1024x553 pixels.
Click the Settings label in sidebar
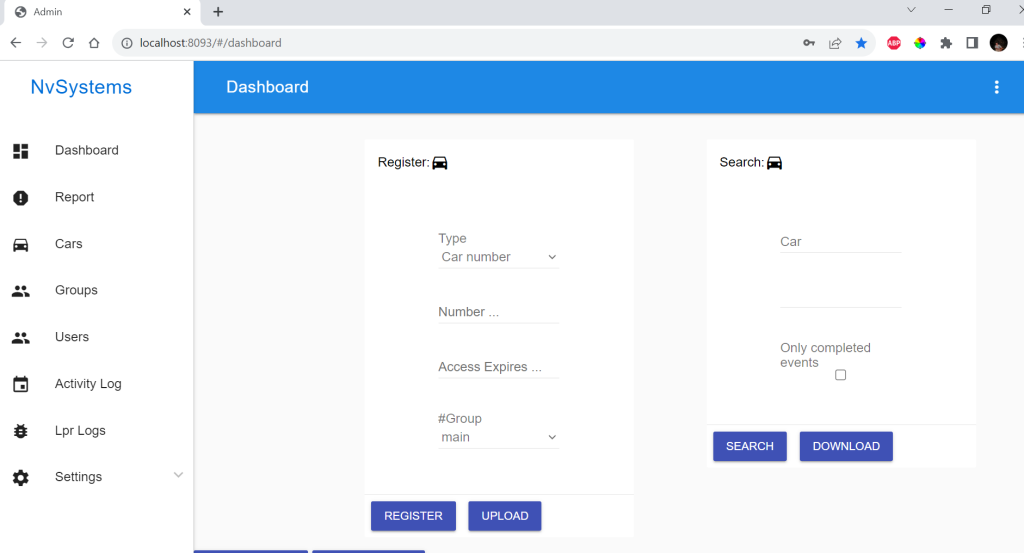78,477
